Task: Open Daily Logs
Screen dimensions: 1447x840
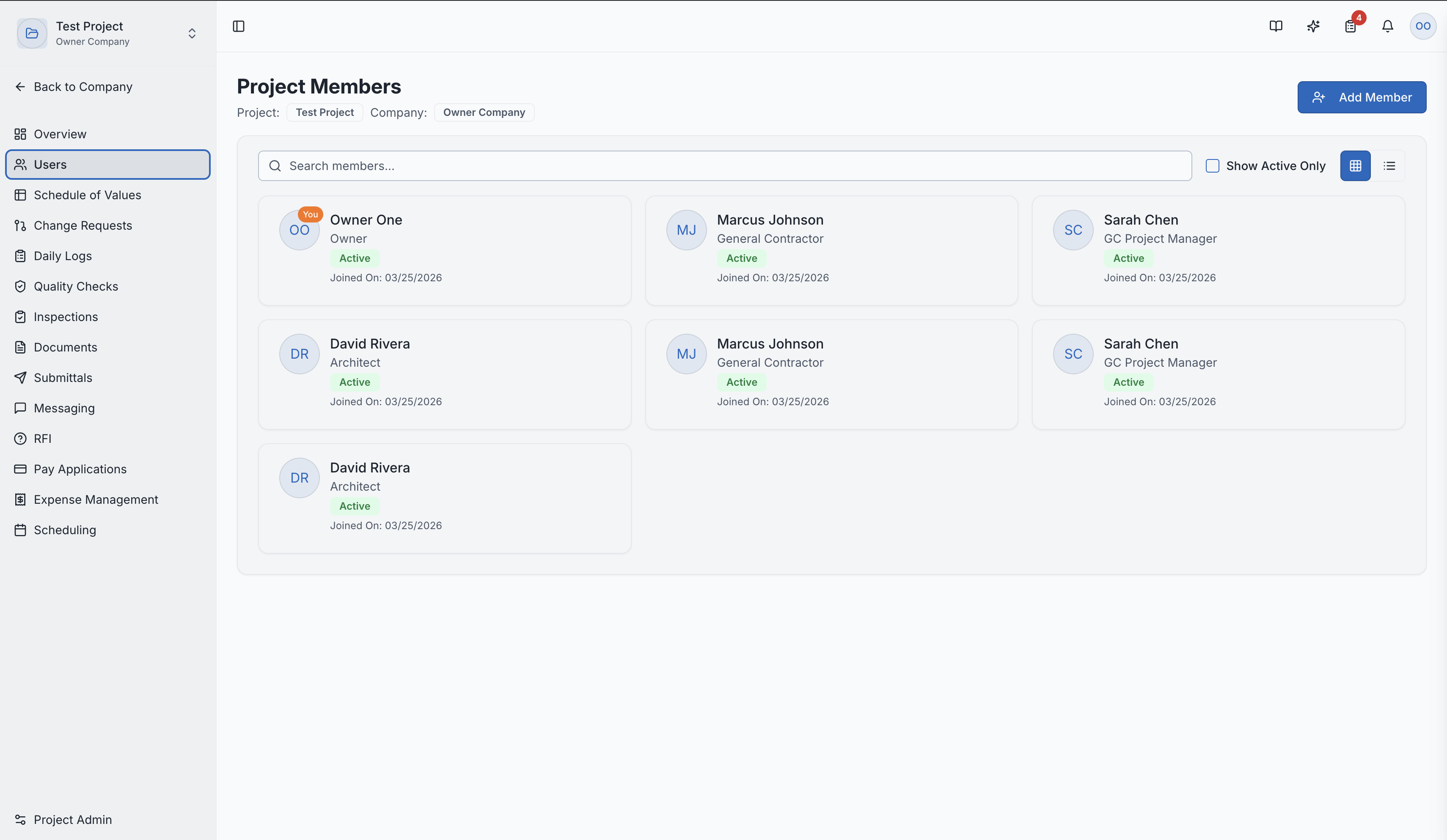Action: pyautogui.click(x=108, y=256)
